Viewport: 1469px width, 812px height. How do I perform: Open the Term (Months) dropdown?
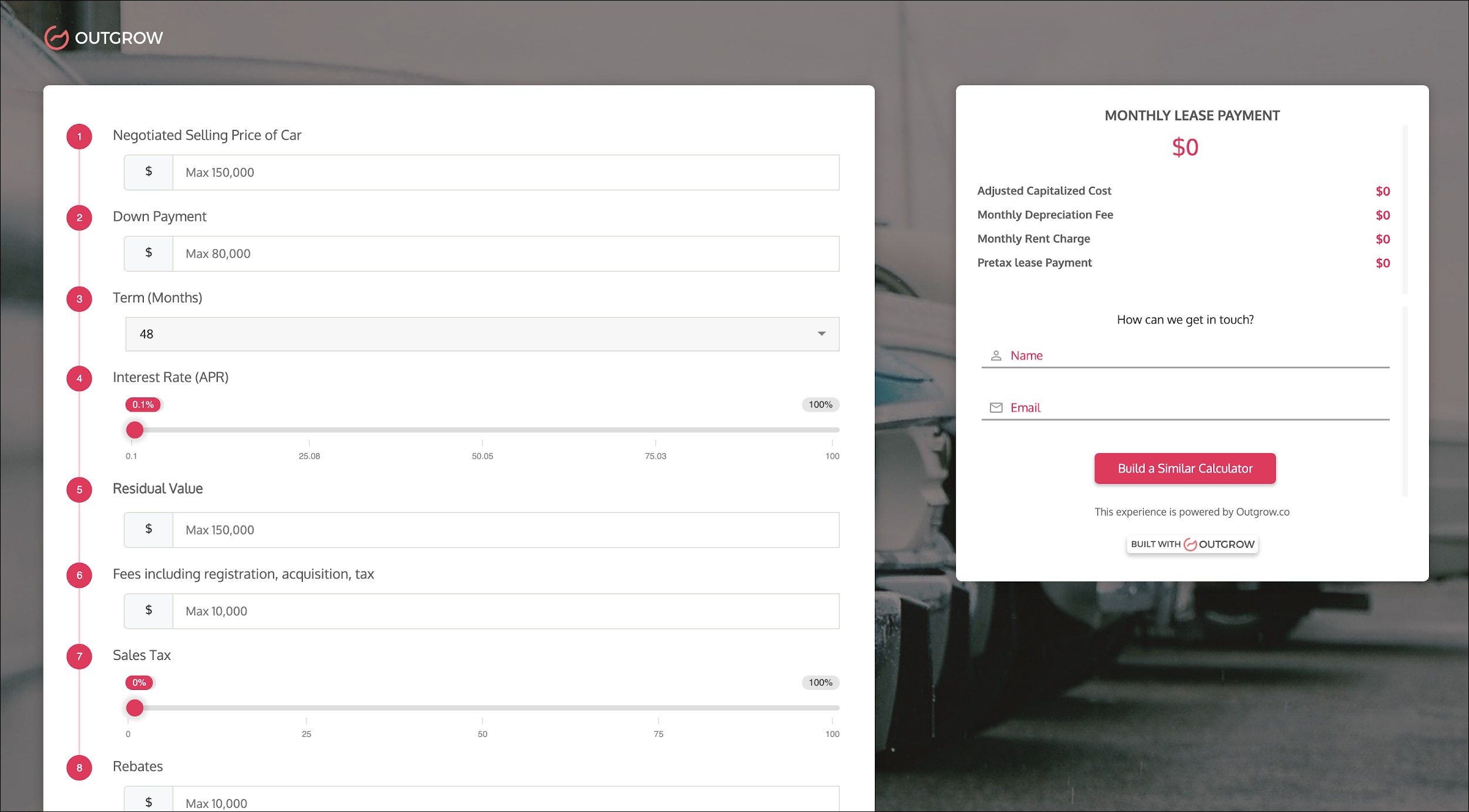click(481, 334)
